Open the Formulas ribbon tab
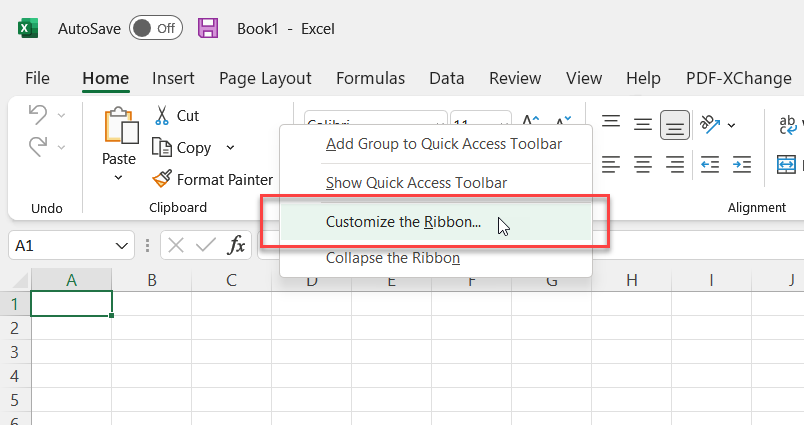This screenshot has height=425, width=804. coord(370,78)
